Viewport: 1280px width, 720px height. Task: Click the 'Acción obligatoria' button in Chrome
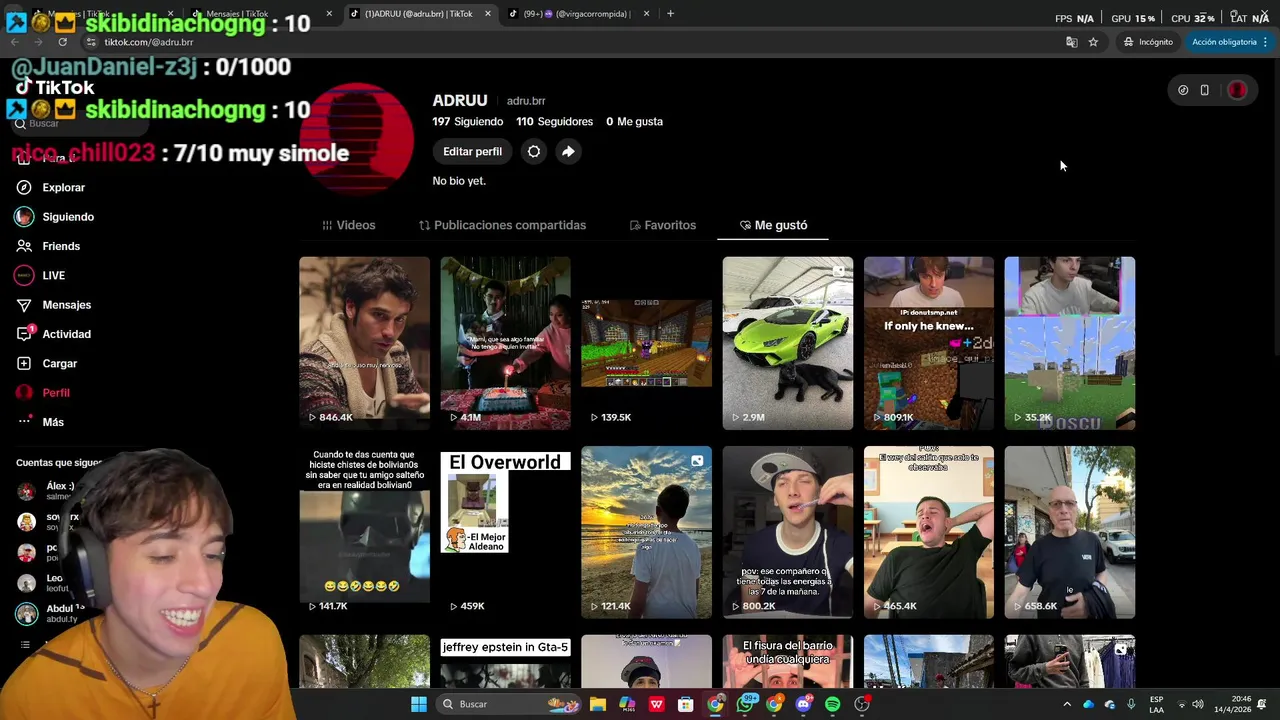tap(1224, 42)
